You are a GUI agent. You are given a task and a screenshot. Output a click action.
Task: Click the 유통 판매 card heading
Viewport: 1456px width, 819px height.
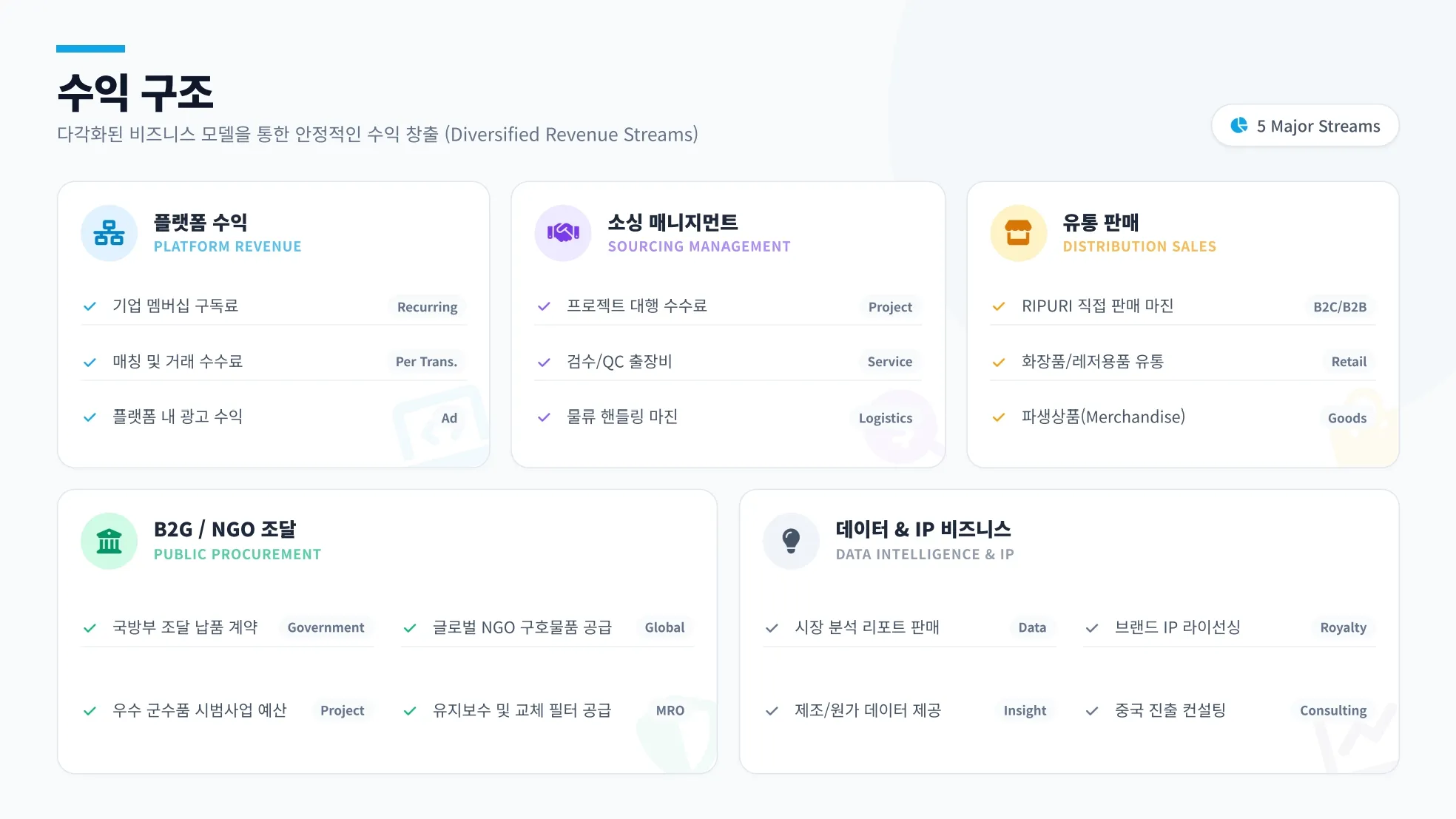tap(1100, 222)
